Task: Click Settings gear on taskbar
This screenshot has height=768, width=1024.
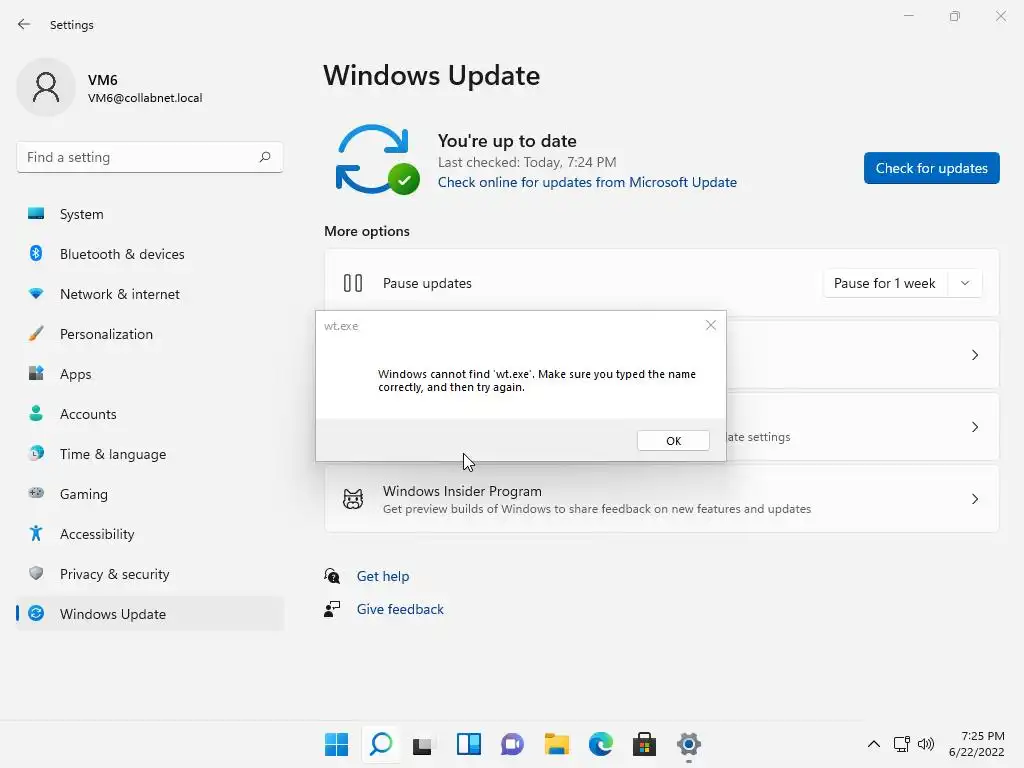Action: pyautogui.click(x=688, y=744)
